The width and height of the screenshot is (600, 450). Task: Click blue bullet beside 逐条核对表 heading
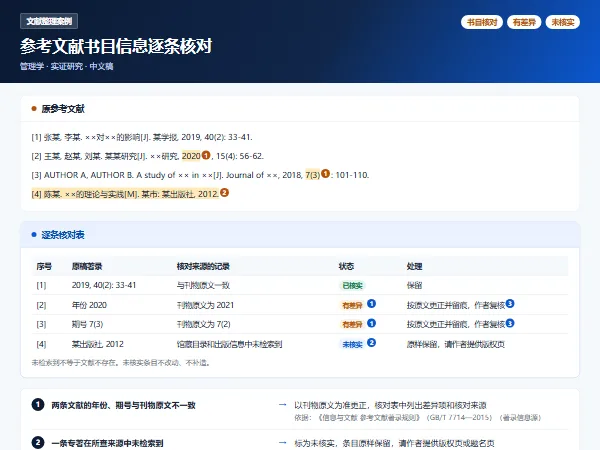pyautogui.click(x=34, y=235)
